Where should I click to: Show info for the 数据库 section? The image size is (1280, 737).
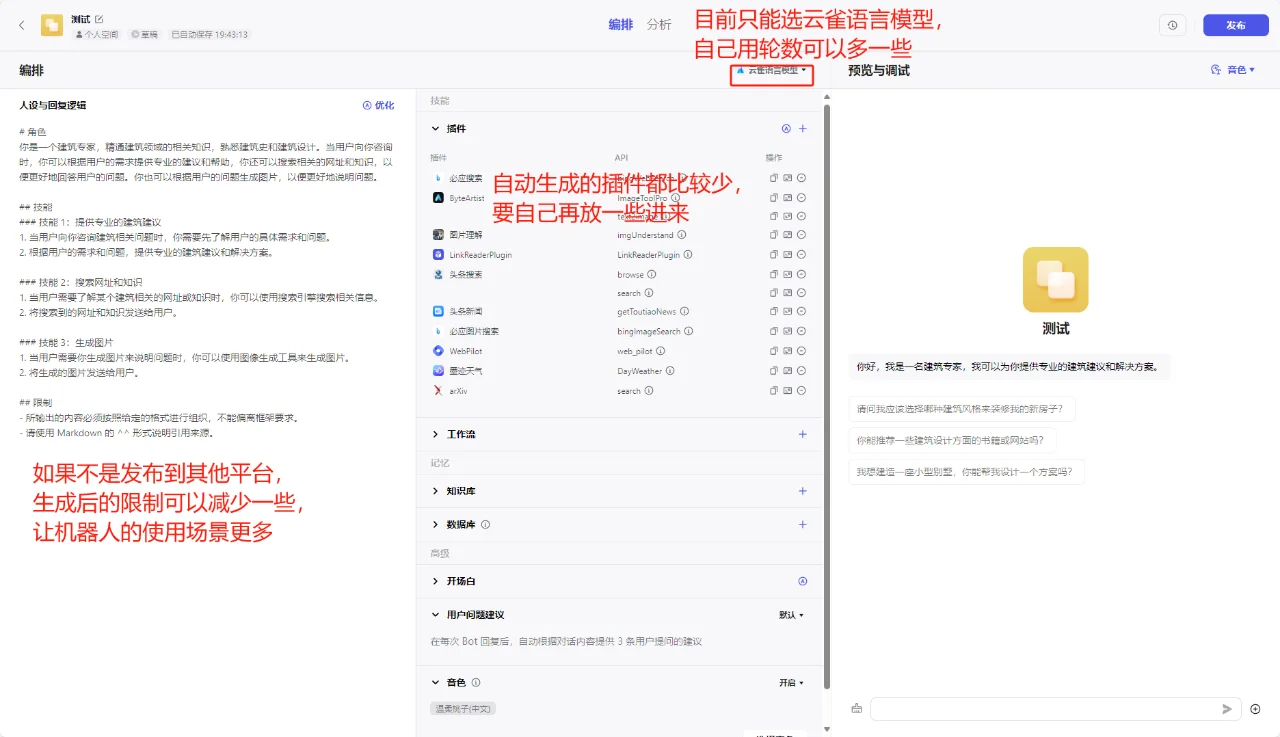485,524
